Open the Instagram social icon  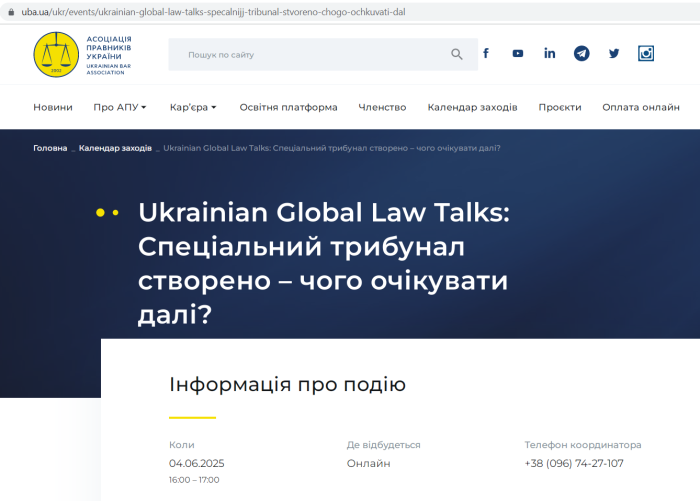tap(646, 54)
